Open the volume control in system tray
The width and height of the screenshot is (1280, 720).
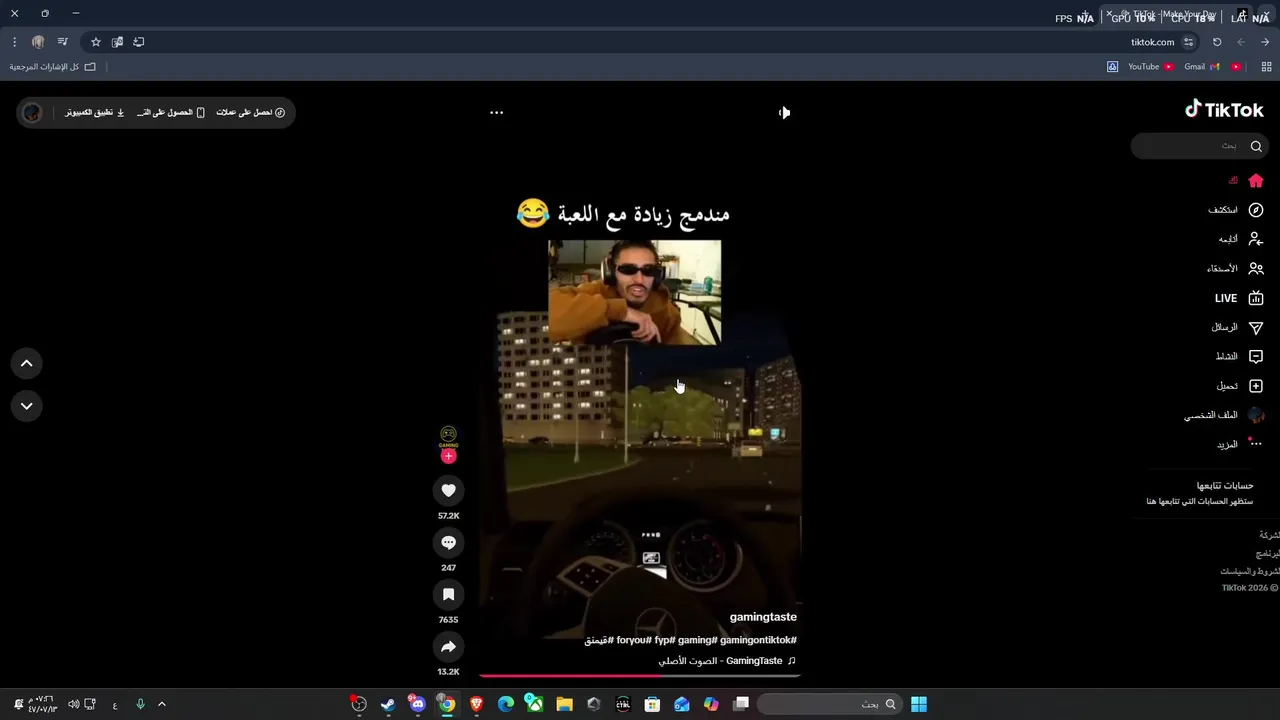(x=73, y=704)
